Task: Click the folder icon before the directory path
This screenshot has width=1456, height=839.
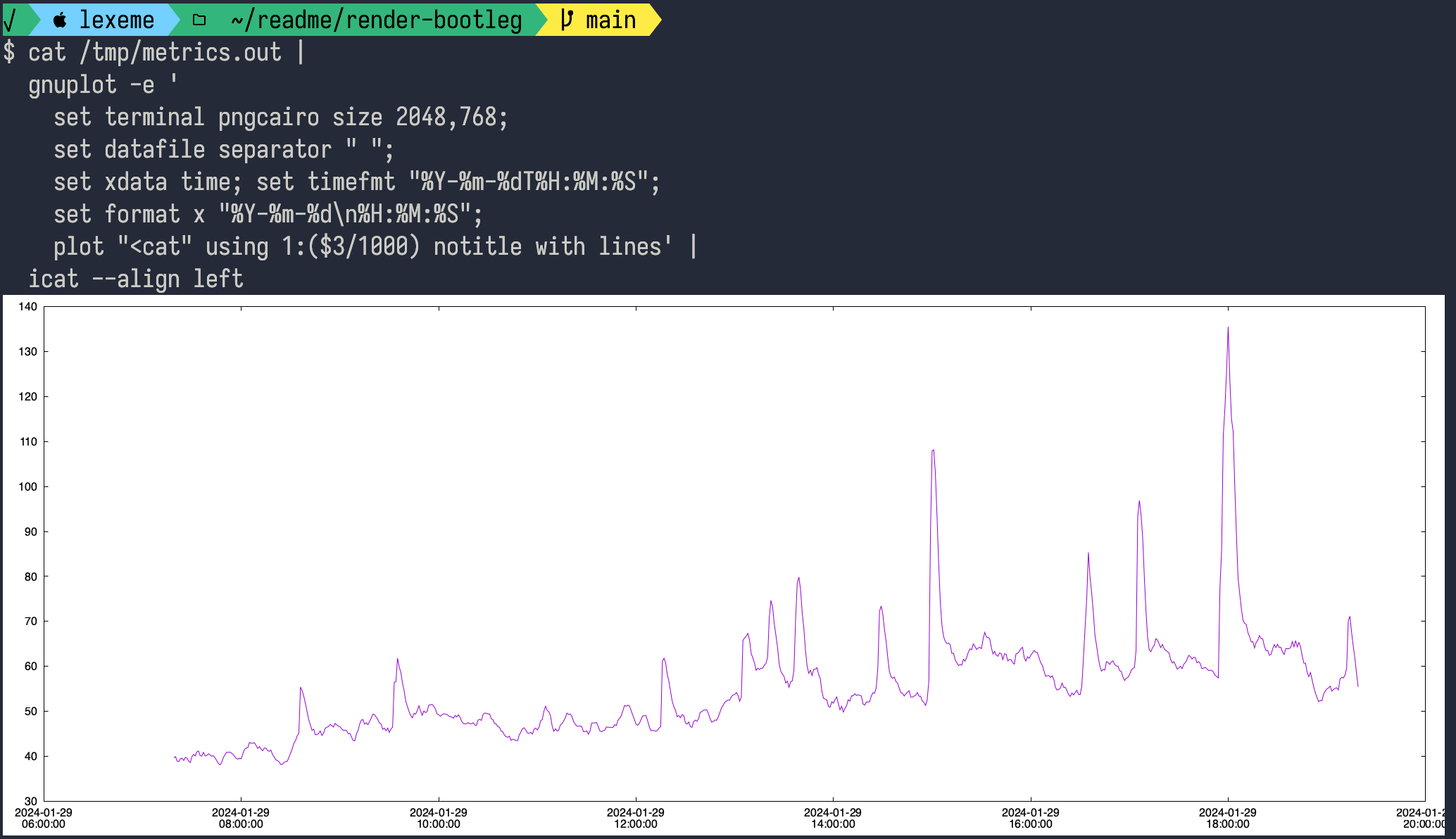Action: point(199,20)
